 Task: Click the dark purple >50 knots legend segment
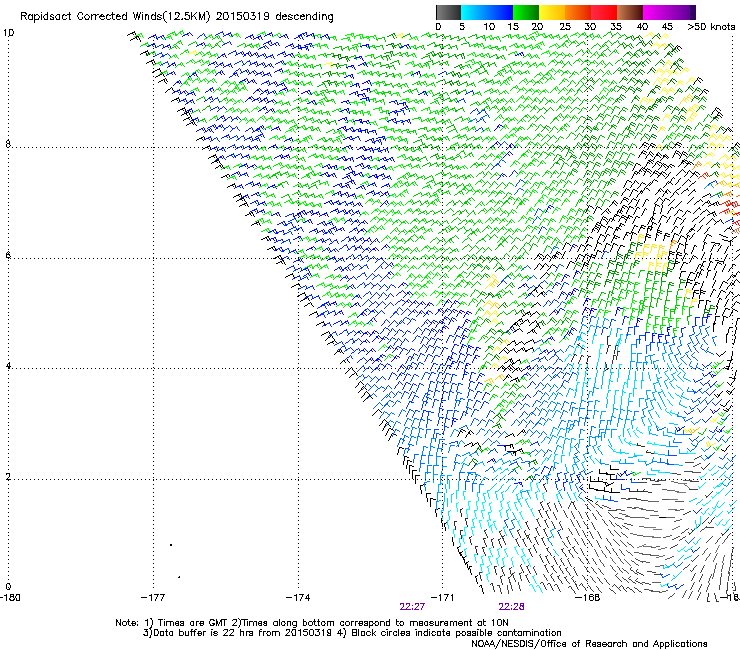click(693, 12)
